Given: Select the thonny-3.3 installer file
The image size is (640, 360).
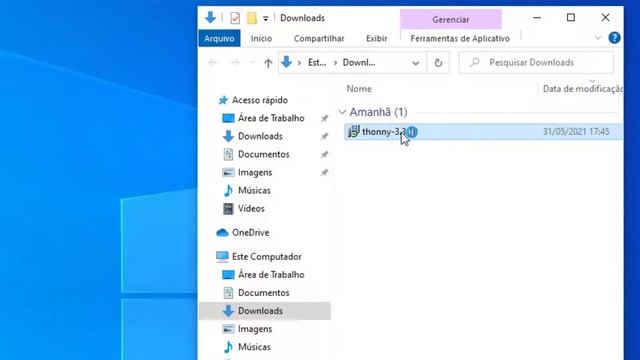Looking at the screenshot, I should tap(483, 131).
